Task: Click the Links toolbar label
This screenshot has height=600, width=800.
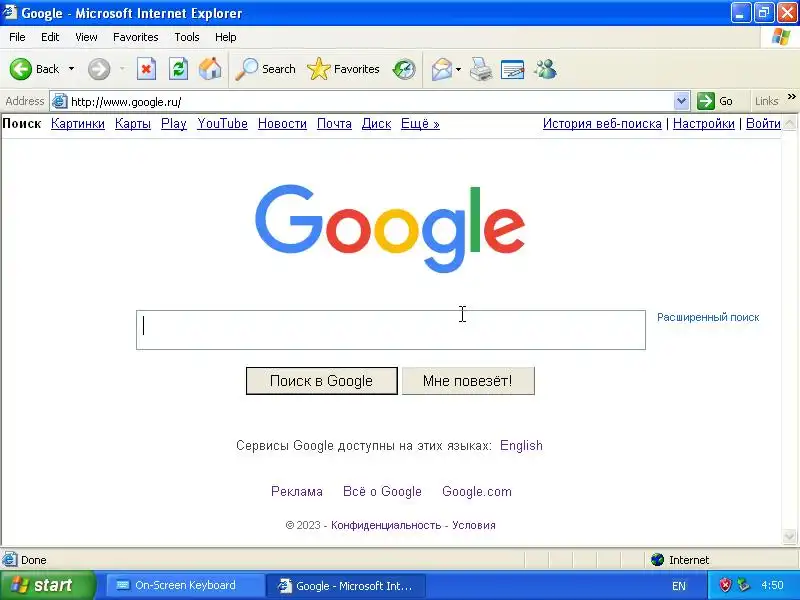Action: (x=766, y=101)
